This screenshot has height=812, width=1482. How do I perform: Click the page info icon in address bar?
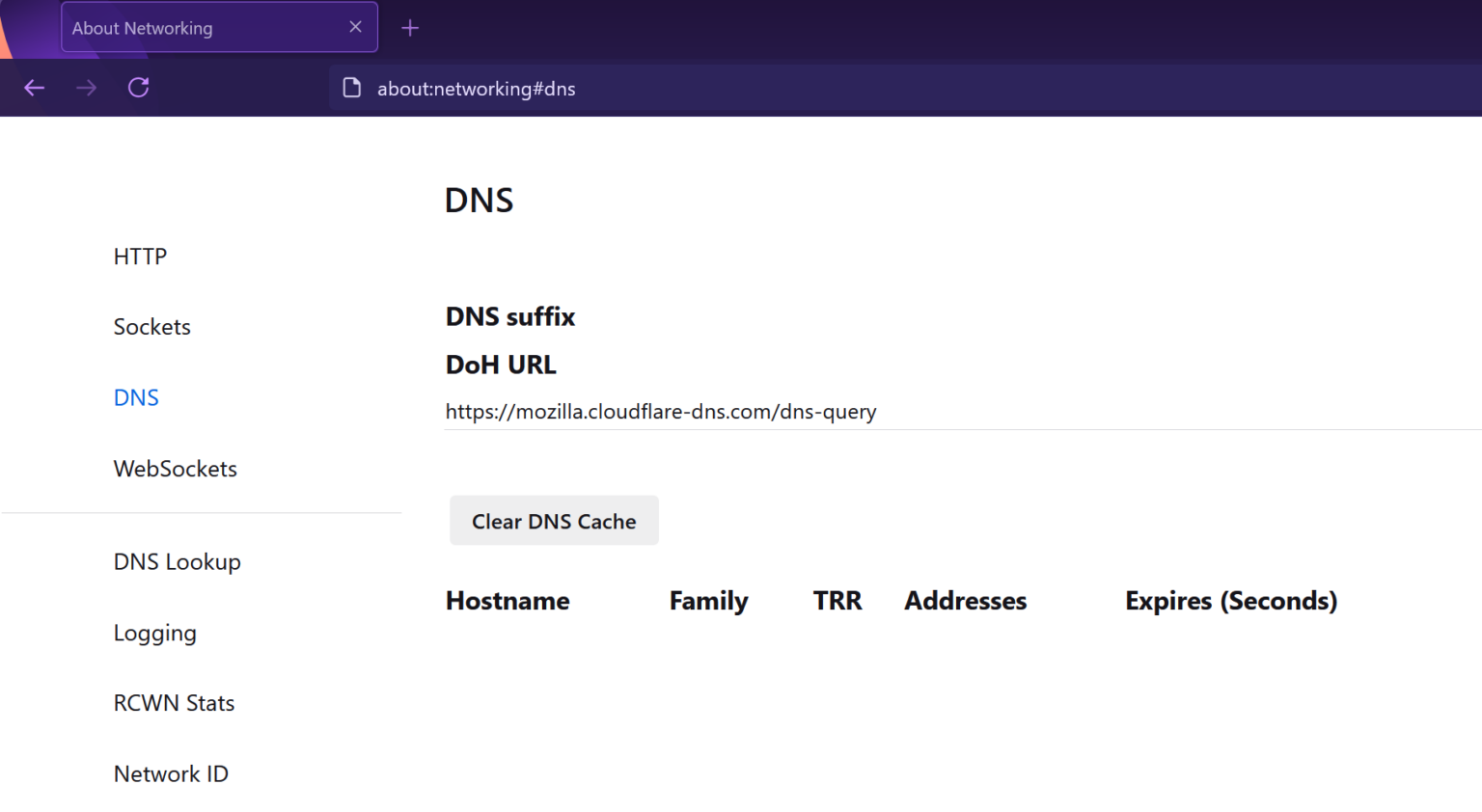click(351, 87)
